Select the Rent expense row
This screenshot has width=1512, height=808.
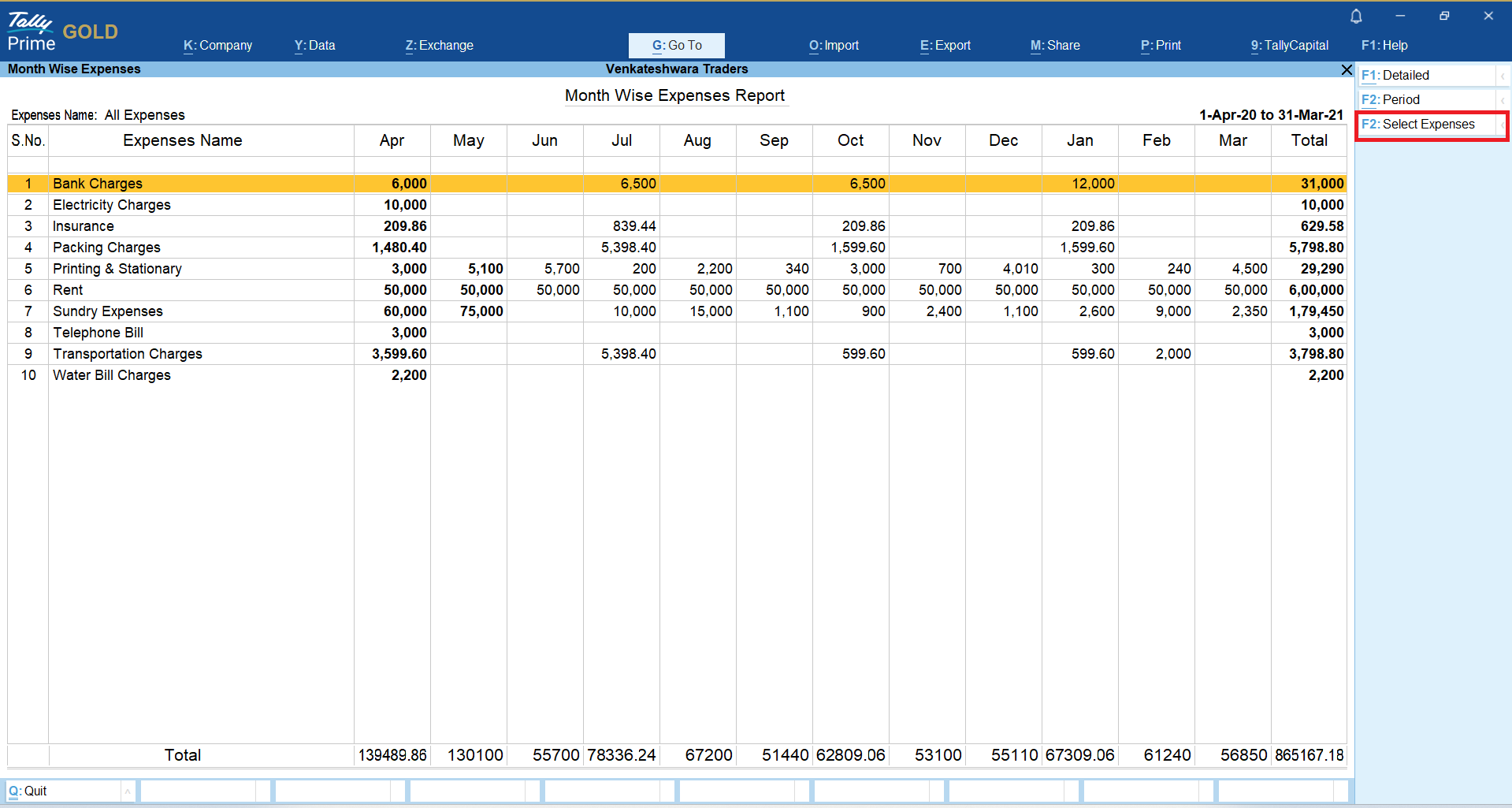(x=69, y=290)
